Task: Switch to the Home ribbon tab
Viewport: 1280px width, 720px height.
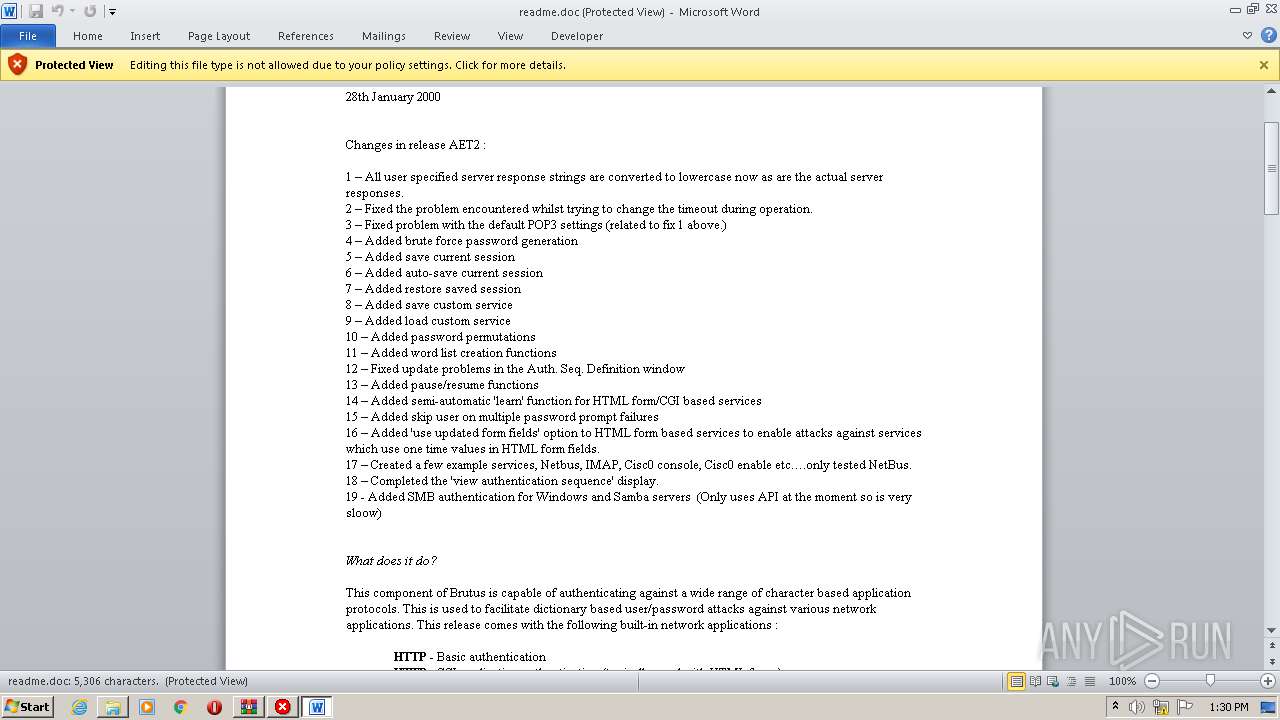Action: click(x=88, y=36)
